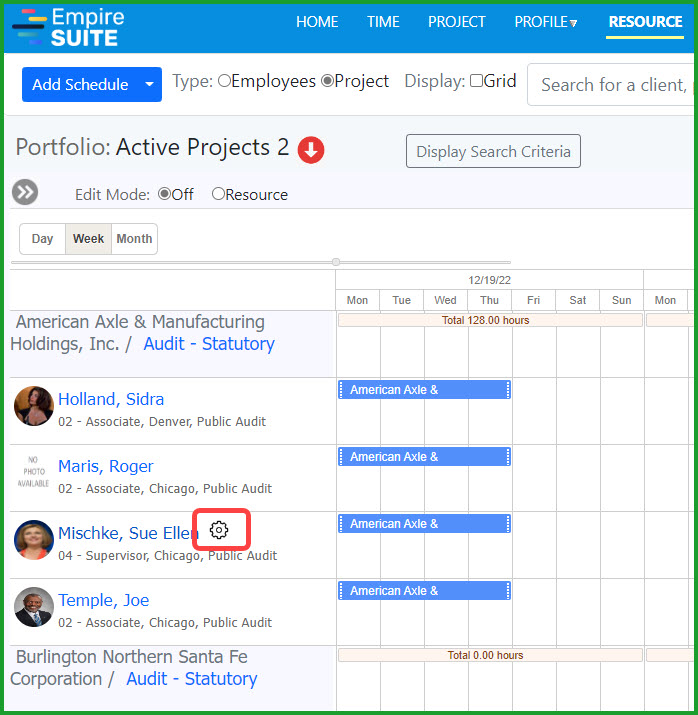The image size is (698, 715).
Task: Go to the HOME menu
Action: [x=317, y=22]
